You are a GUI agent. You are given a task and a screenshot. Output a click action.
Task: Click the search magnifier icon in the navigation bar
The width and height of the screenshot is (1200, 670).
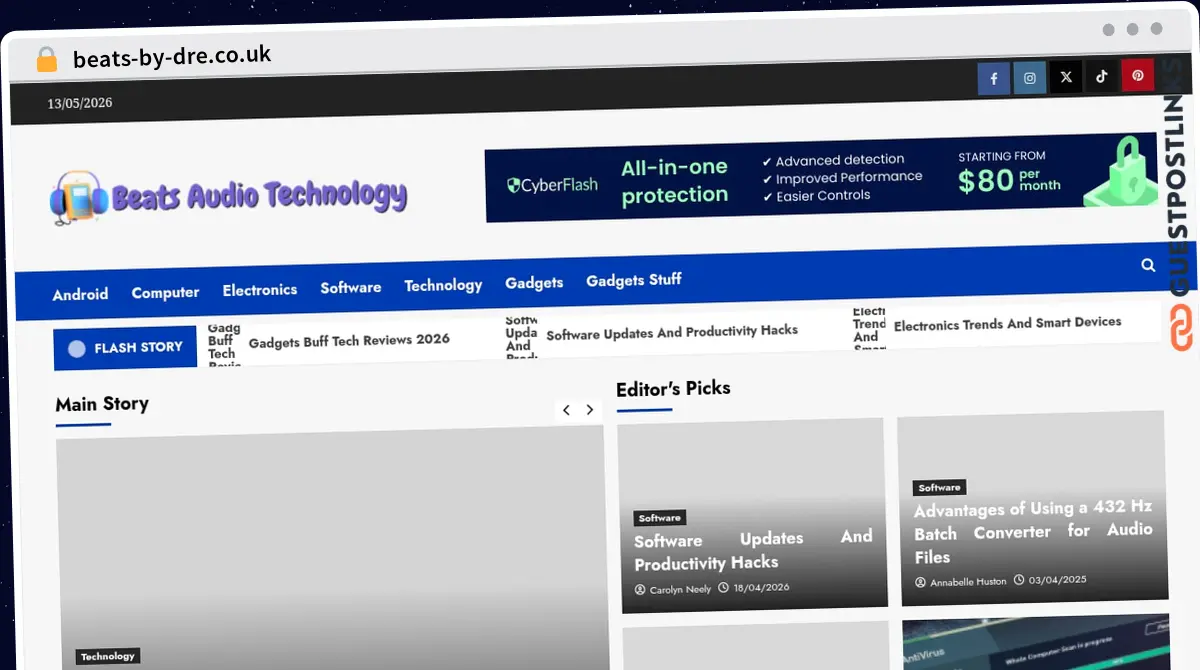[x=1148, y=265]
